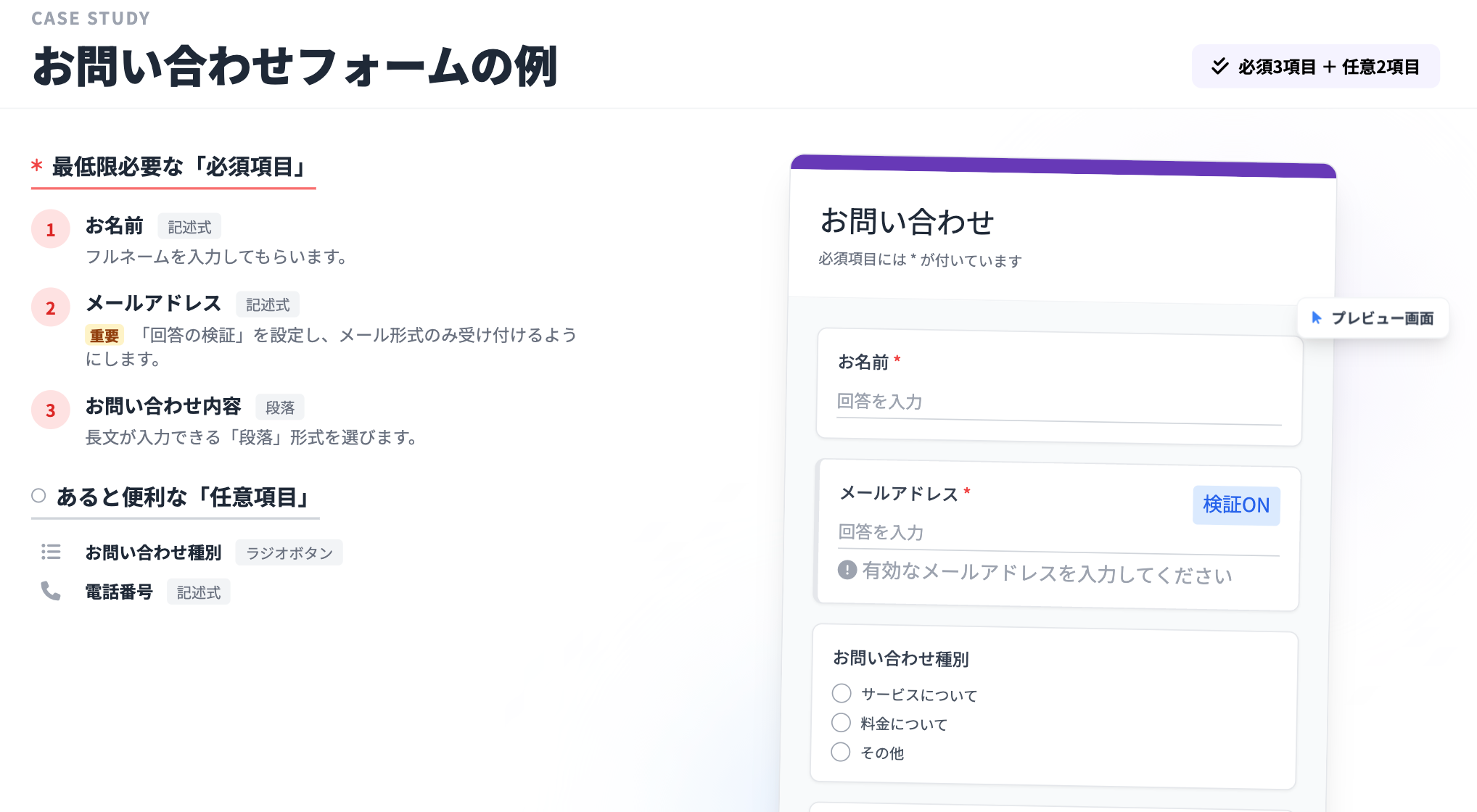
Task: Choose the その他 radio button
Action: pyautogui.click(x=841, y=752)
